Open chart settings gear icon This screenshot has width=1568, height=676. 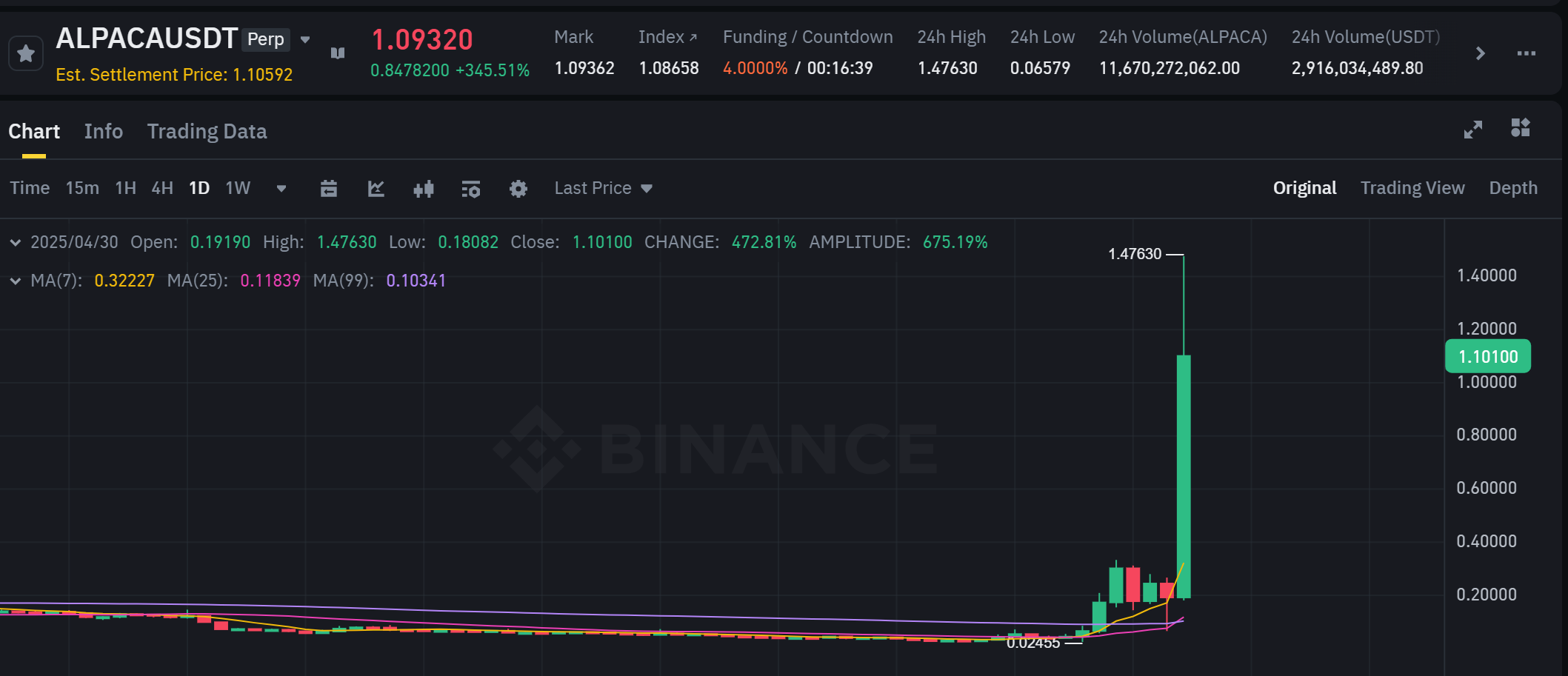(x=518, y=189)
